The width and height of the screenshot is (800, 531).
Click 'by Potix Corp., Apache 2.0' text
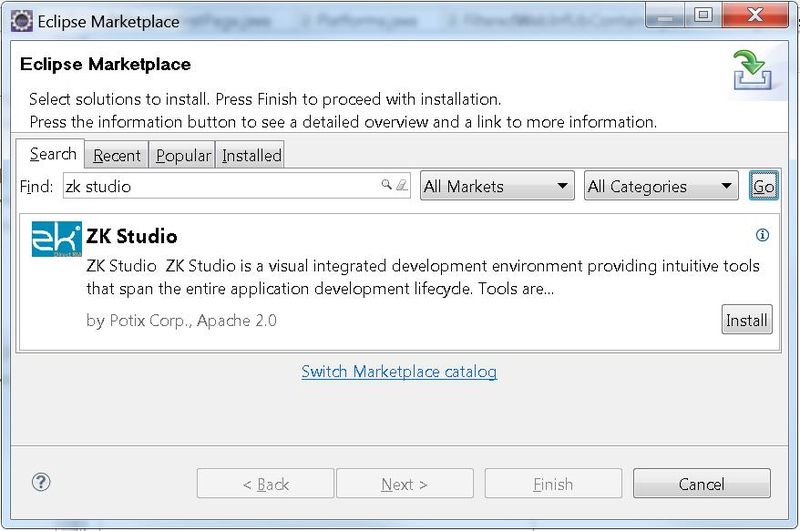182,320
